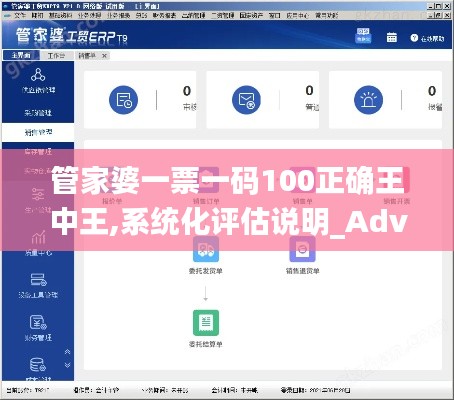Click the 管家婆 工贸ERP logo
454x400 pixels.
[71, 36]
